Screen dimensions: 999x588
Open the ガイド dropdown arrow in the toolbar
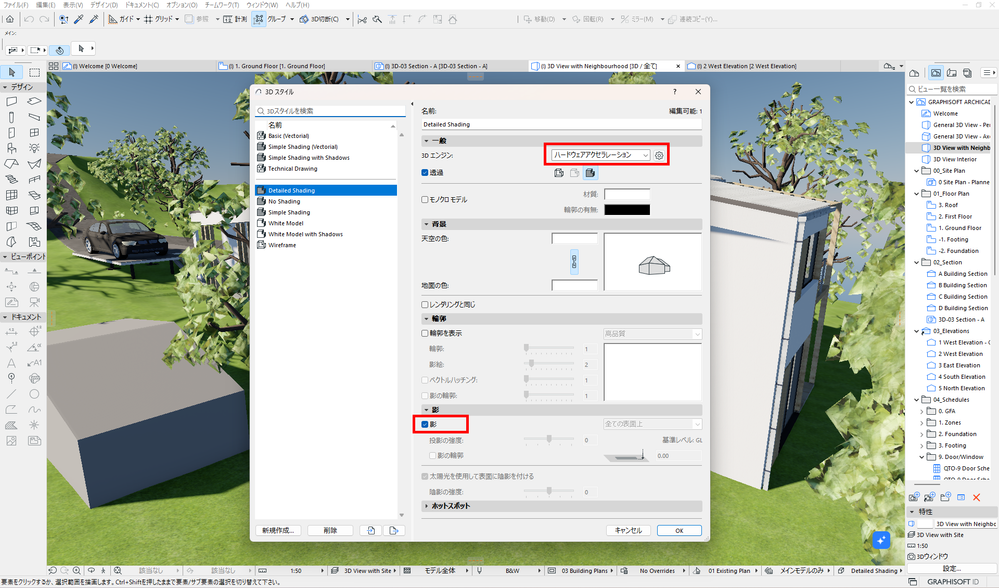[138, 19]
